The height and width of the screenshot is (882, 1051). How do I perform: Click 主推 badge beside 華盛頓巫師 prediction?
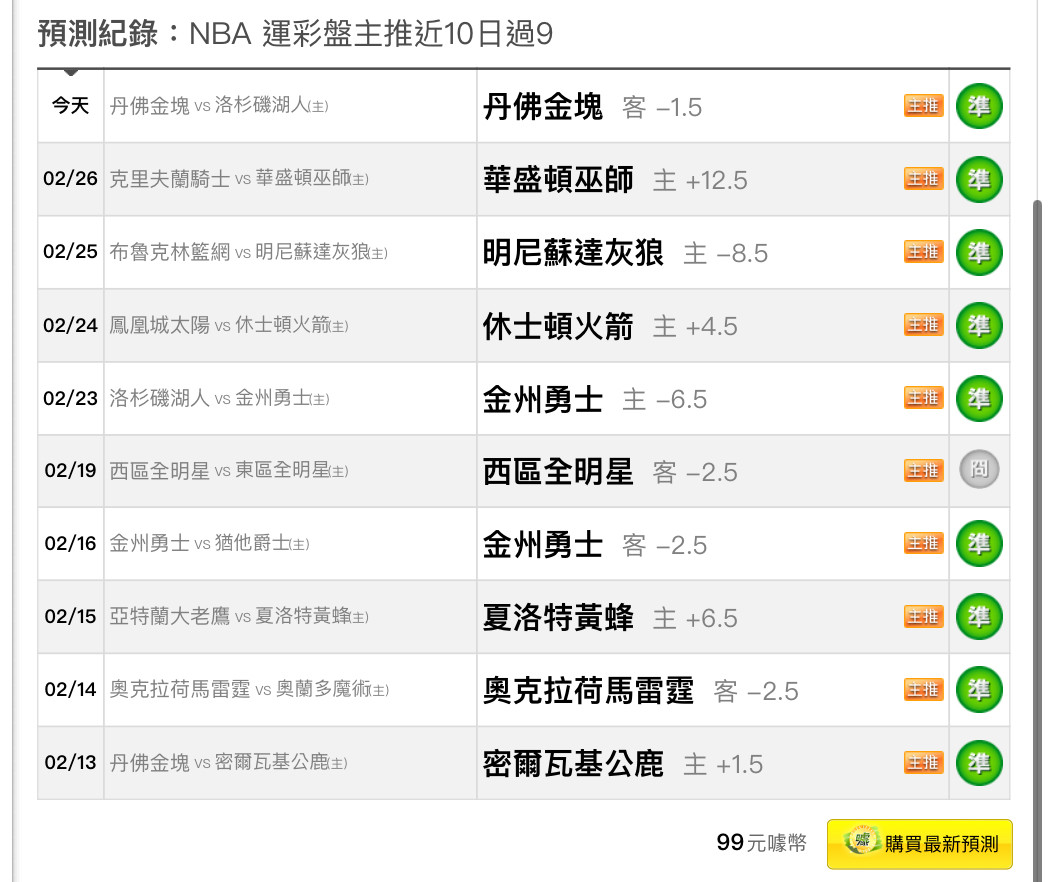click(924, 179)
